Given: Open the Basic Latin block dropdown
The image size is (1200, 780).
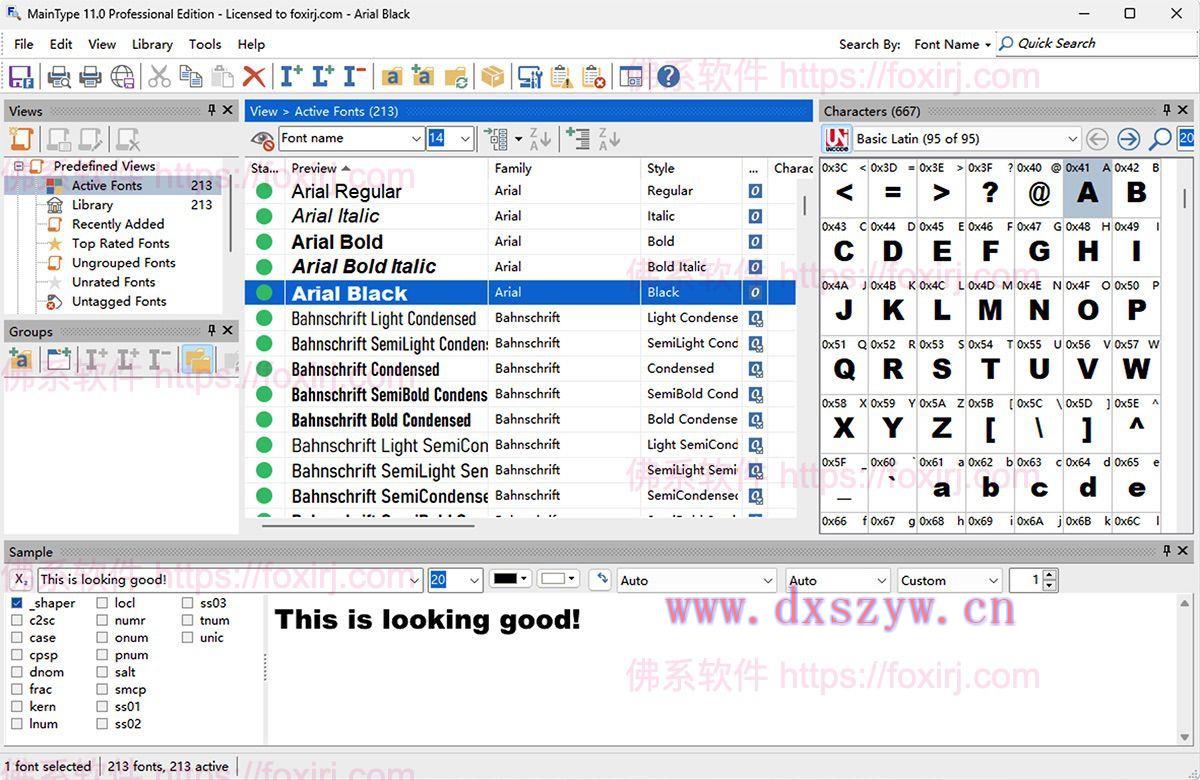Looking at the screenshot, I should 967,139.
